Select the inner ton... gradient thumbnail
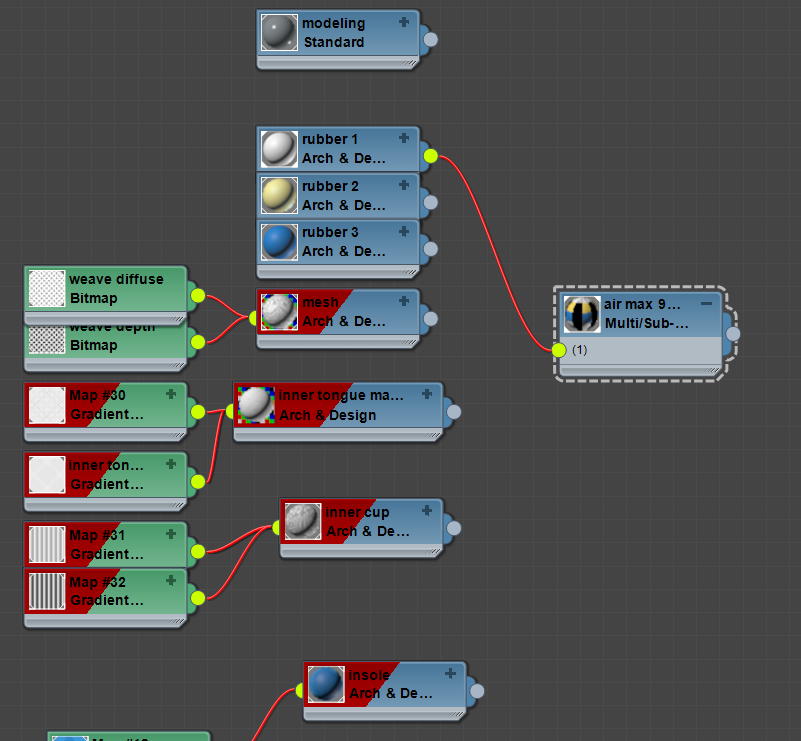Image resolution: width=801 pixels, height=741 pixels. (x=46, y=475)
